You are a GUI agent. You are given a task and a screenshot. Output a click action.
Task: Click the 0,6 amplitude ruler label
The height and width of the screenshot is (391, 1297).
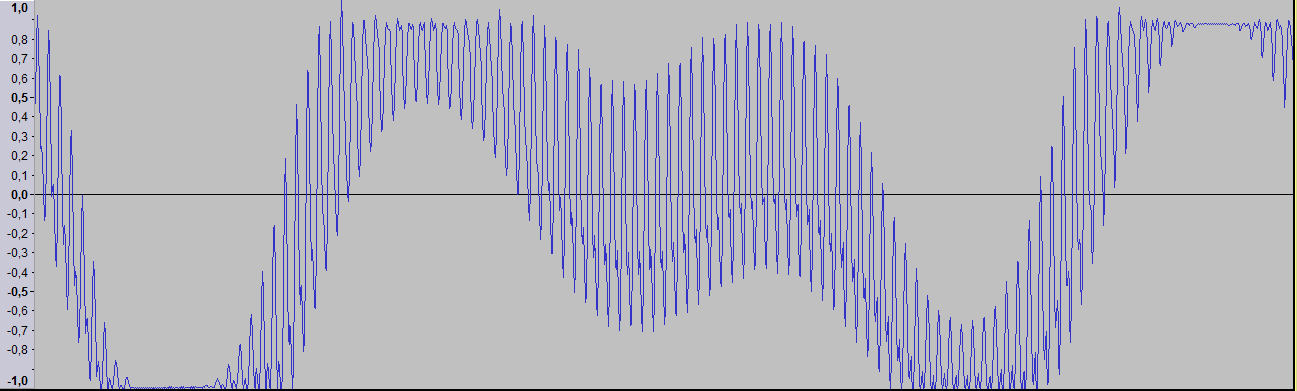coord(20,78)
